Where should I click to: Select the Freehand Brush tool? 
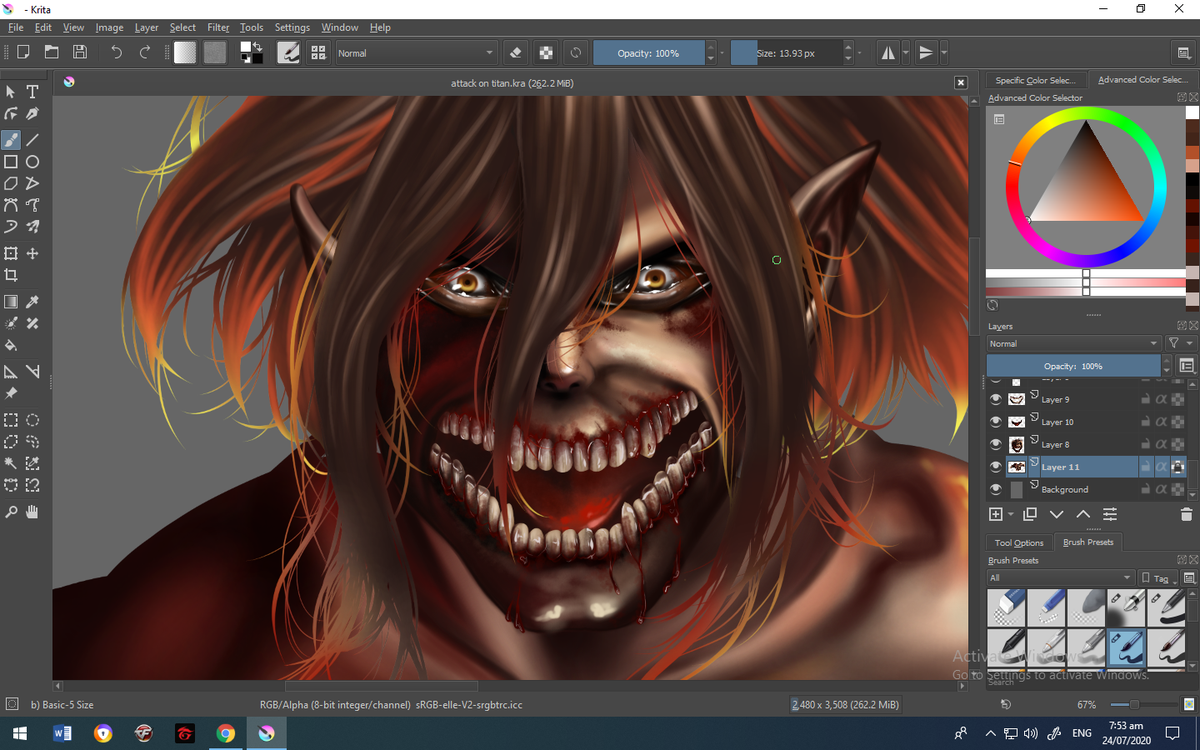11,139
